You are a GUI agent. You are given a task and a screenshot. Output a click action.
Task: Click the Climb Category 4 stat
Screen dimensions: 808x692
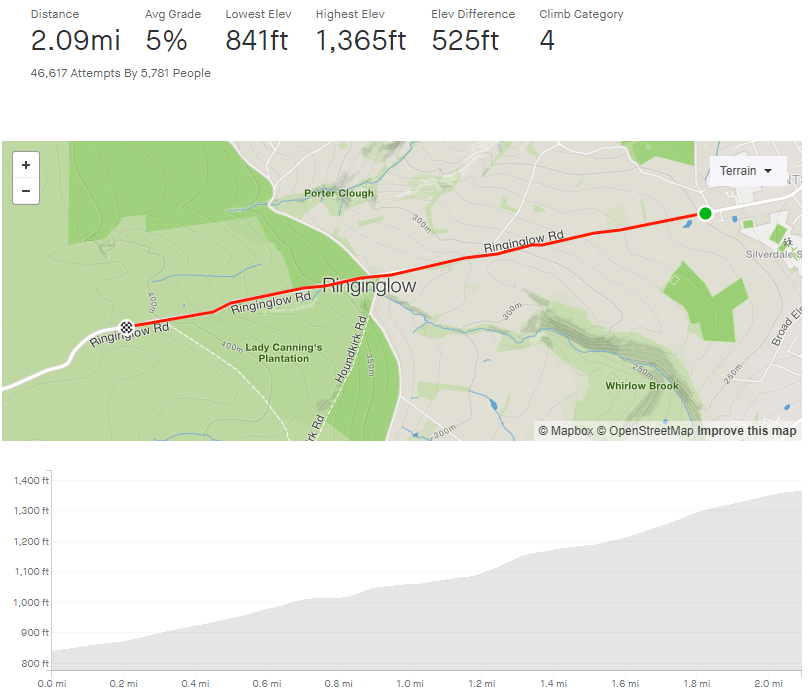[547, 41]
